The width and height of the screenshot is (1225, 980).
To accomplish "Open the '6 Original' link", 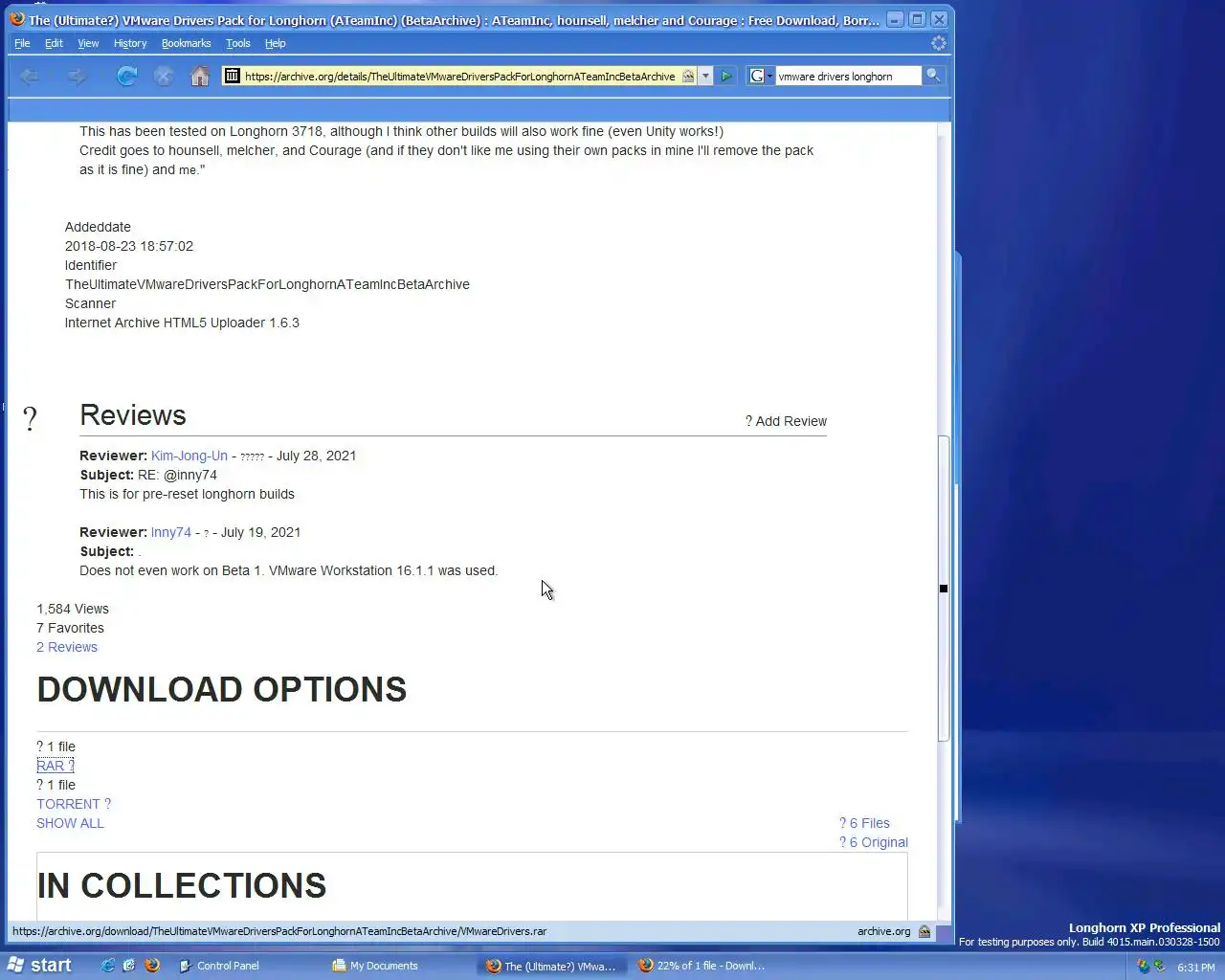I will (874, 842).
